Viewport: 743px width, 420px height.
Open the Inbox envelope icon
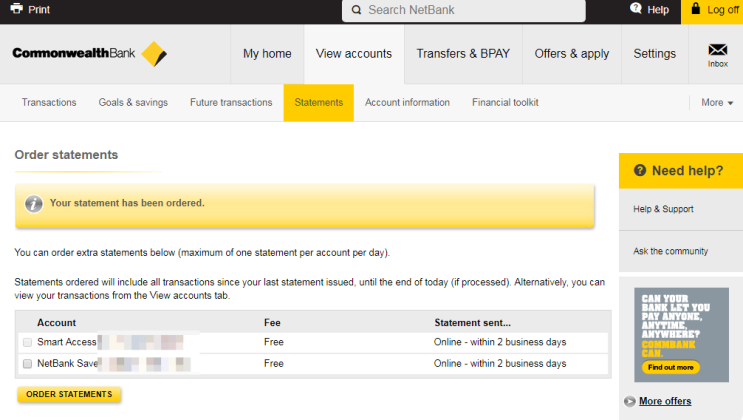point(717,50)
